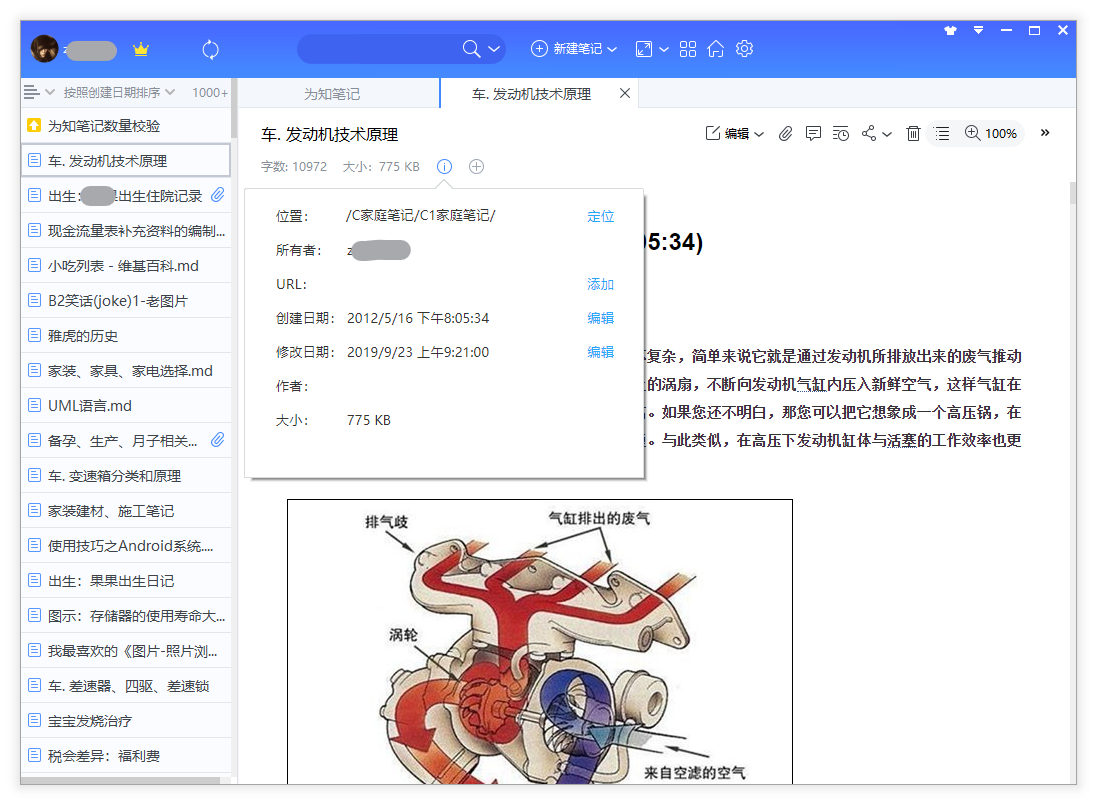Delete note with trash icon

point(913,134)
